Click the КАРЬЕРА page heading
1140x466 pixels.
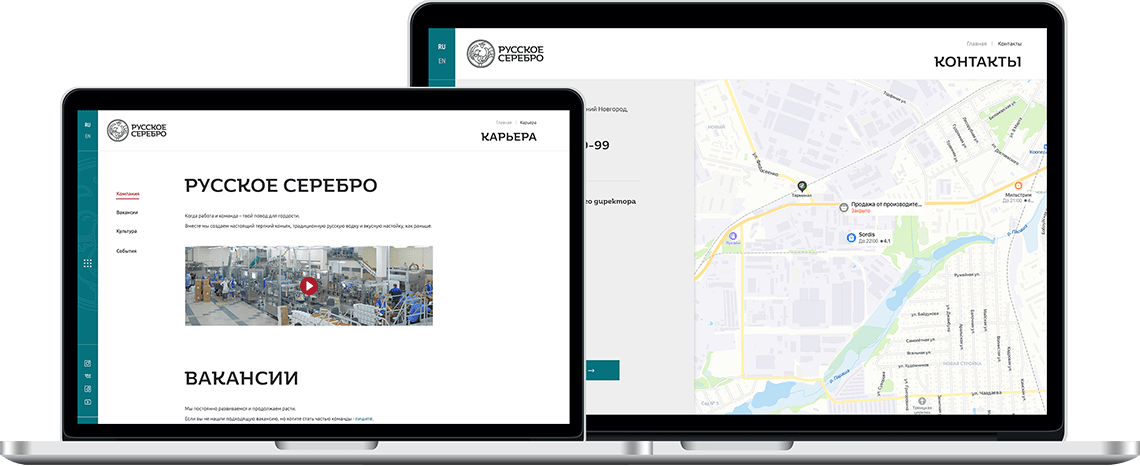coord(509,137)
